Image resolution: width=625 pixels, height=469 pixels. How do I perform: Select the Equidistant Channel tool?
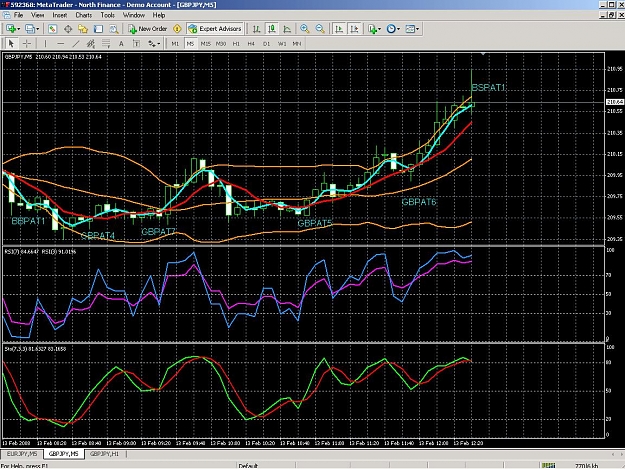tap(91, 43)
